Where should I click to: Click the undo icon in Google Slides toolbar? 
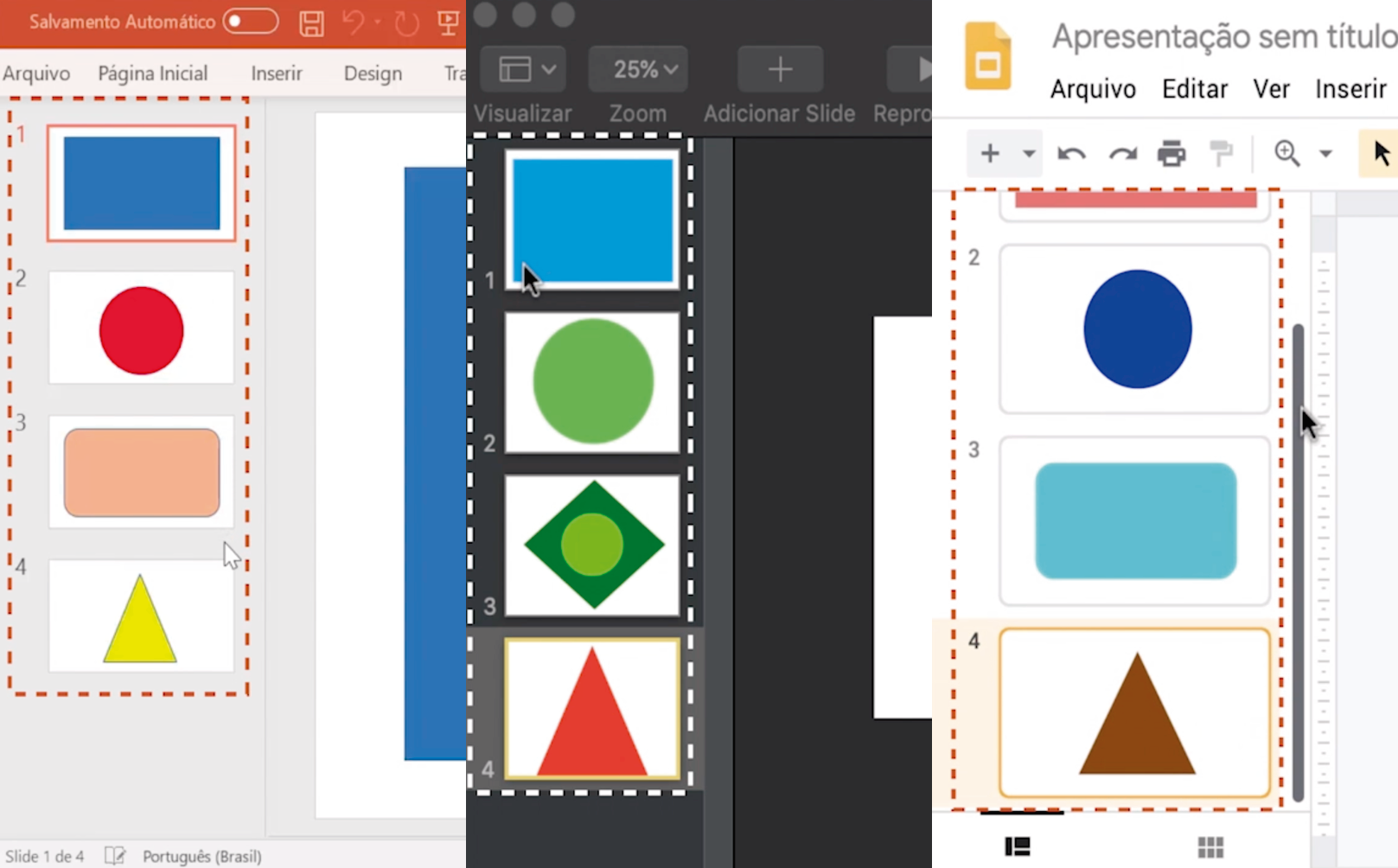(1071, 154)
